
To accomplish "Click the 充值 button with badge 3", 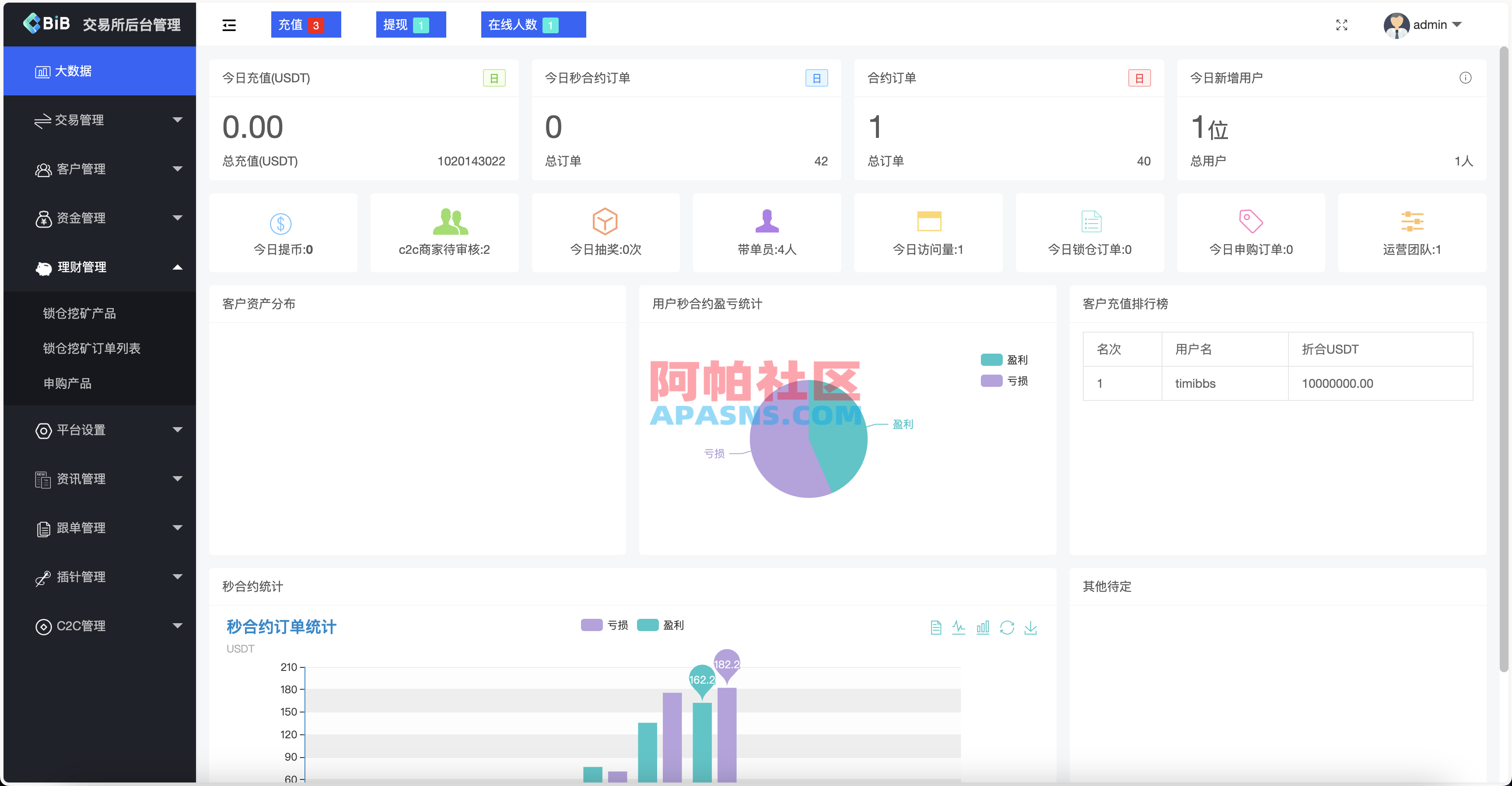I will pos(306,25).
